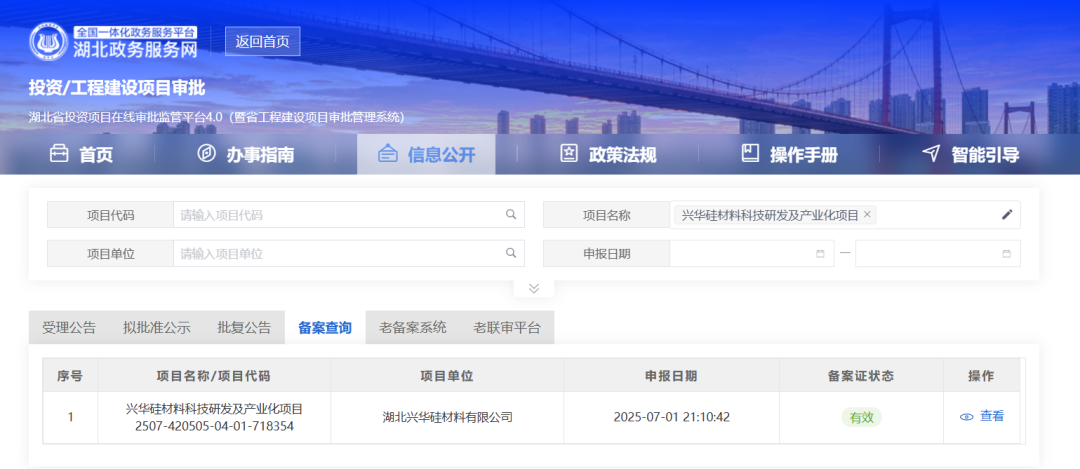Click the eye icon next to 查看
1080x469 pixels.
coord(966,417)
